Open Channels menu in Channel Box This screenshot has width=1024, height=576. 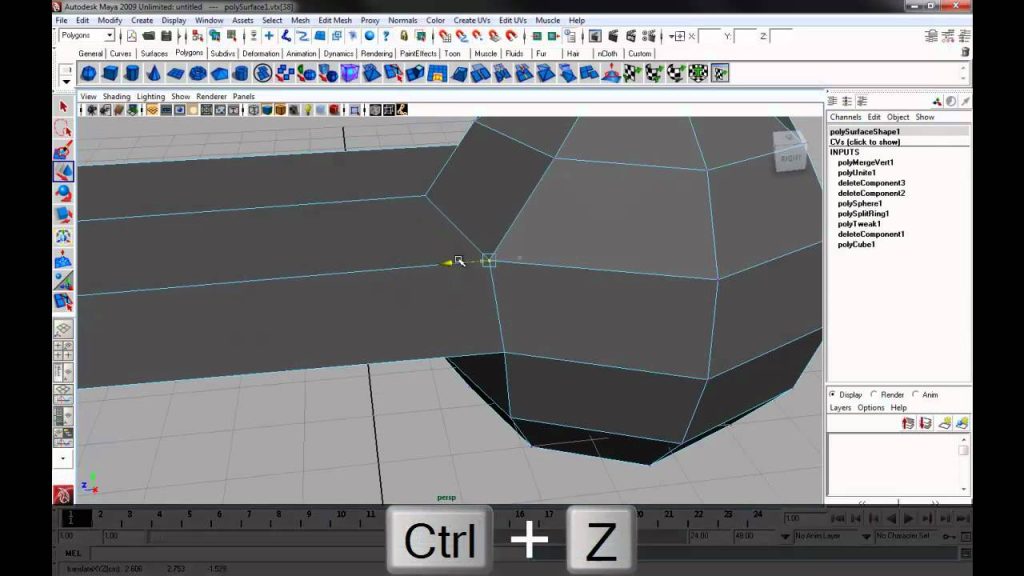coord(845,117)
